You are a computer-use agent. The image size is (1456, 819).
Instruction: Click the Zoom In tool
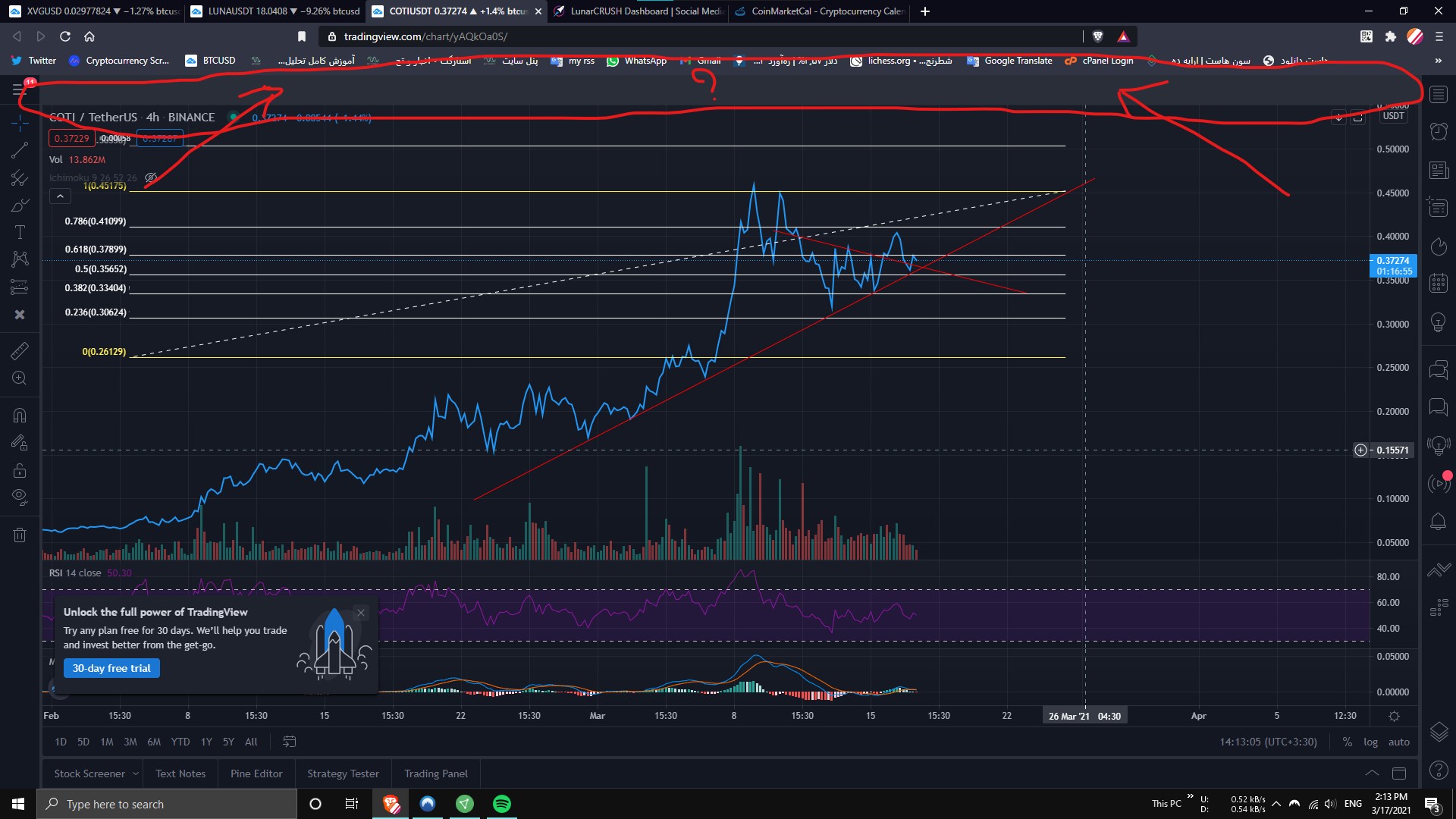pos(20,378)
